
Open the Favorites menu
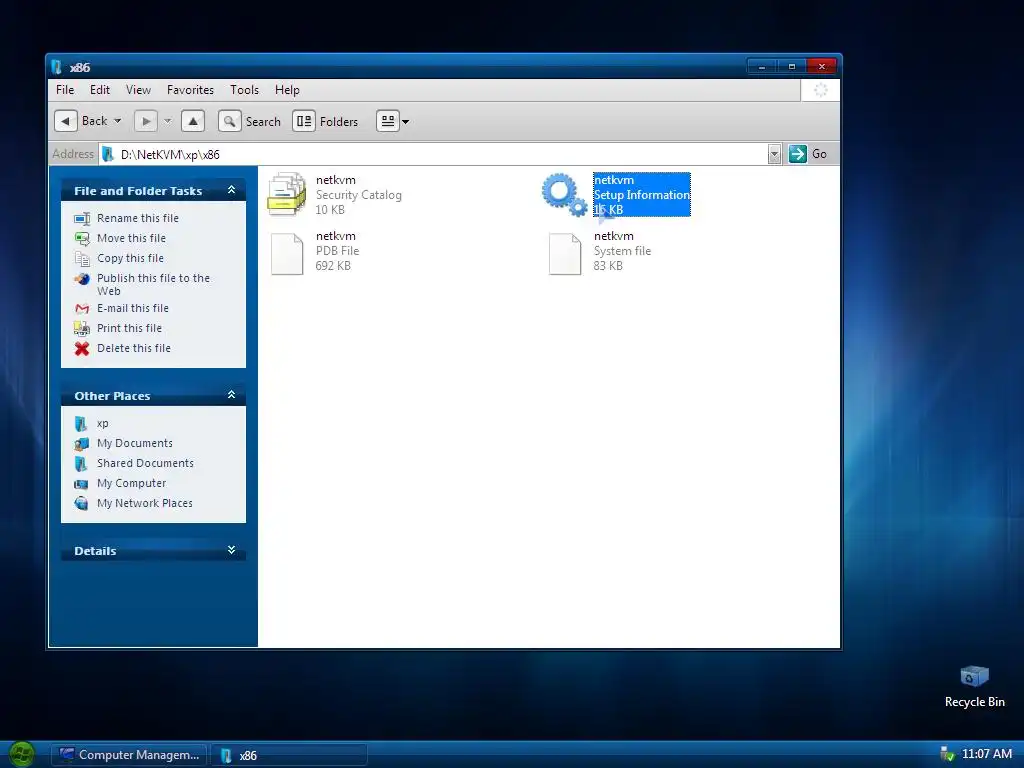[190, 89]
